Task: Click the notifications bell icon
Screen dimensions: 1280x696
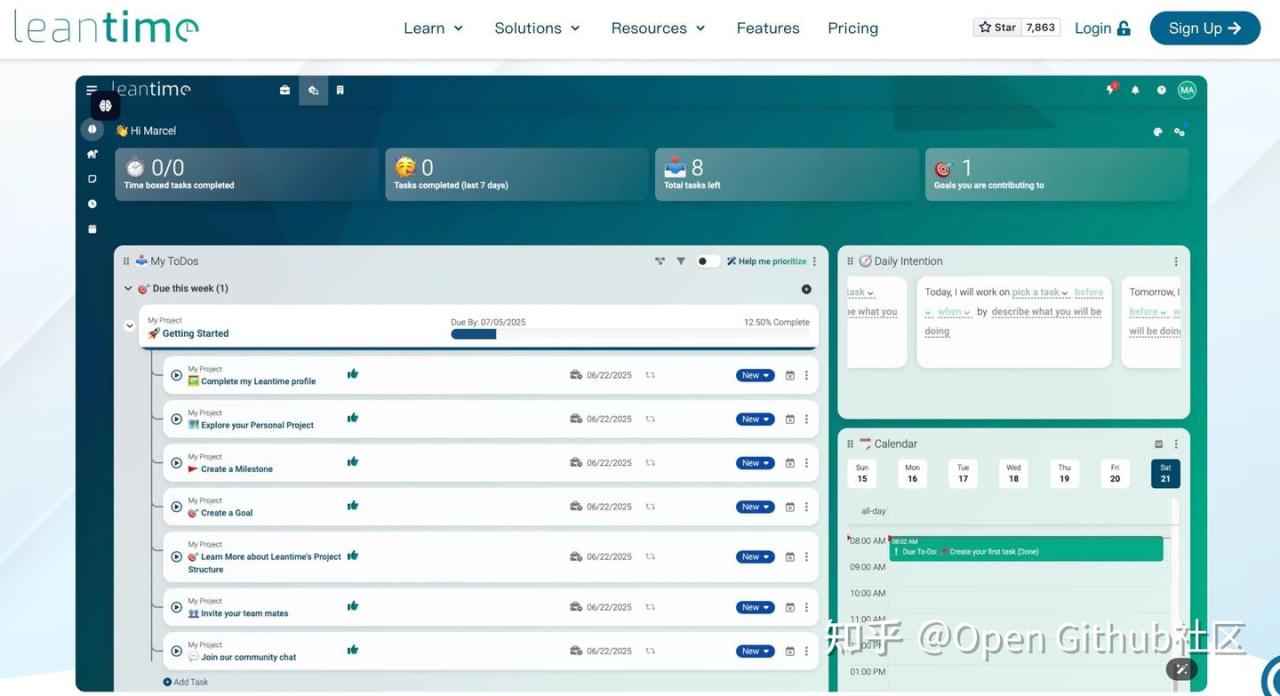Action: (x=1135, y=90)
